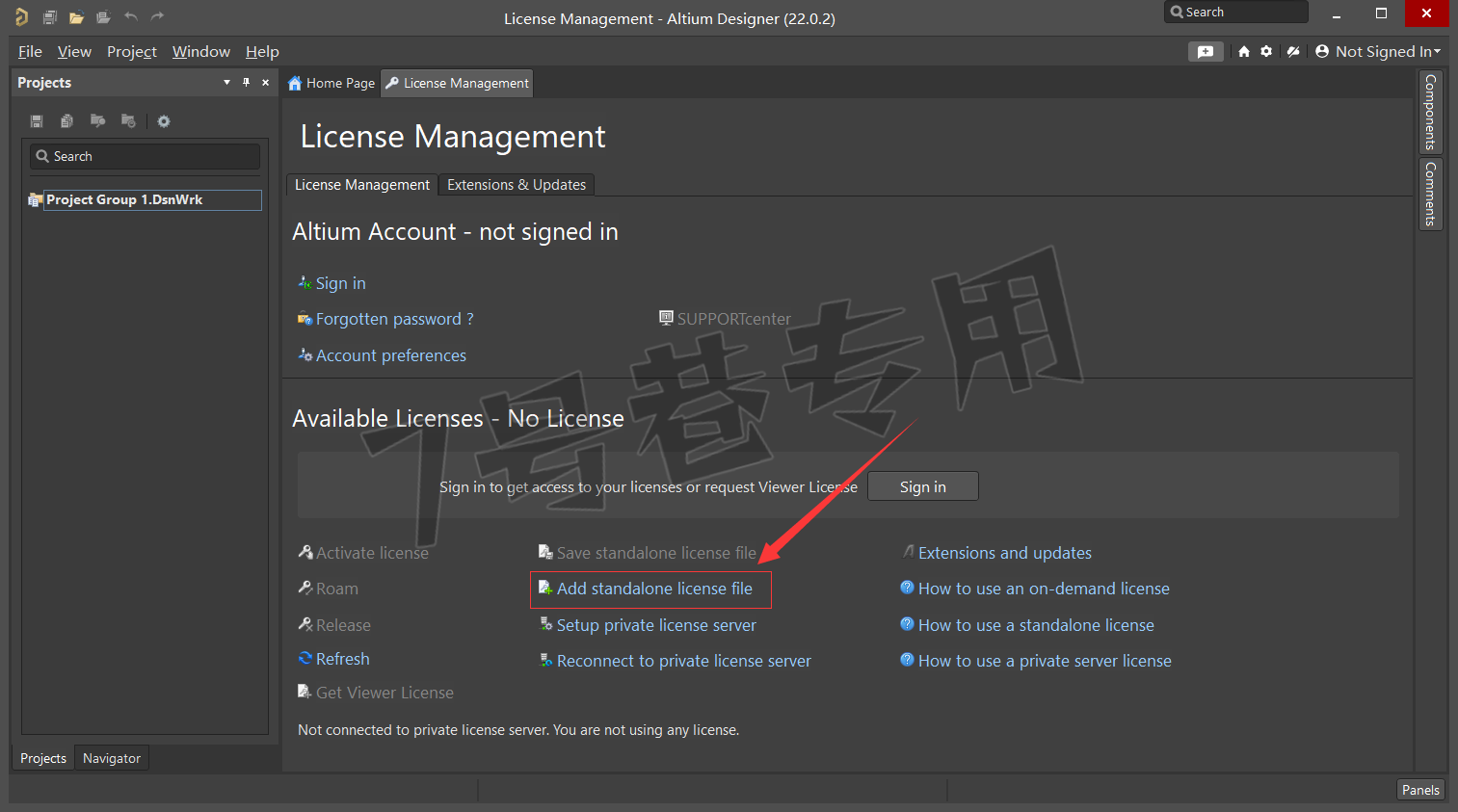Viewport: 1458px width, 812px height.
Task: Pin the Projects panel
Action: click(x=246, y=83)
